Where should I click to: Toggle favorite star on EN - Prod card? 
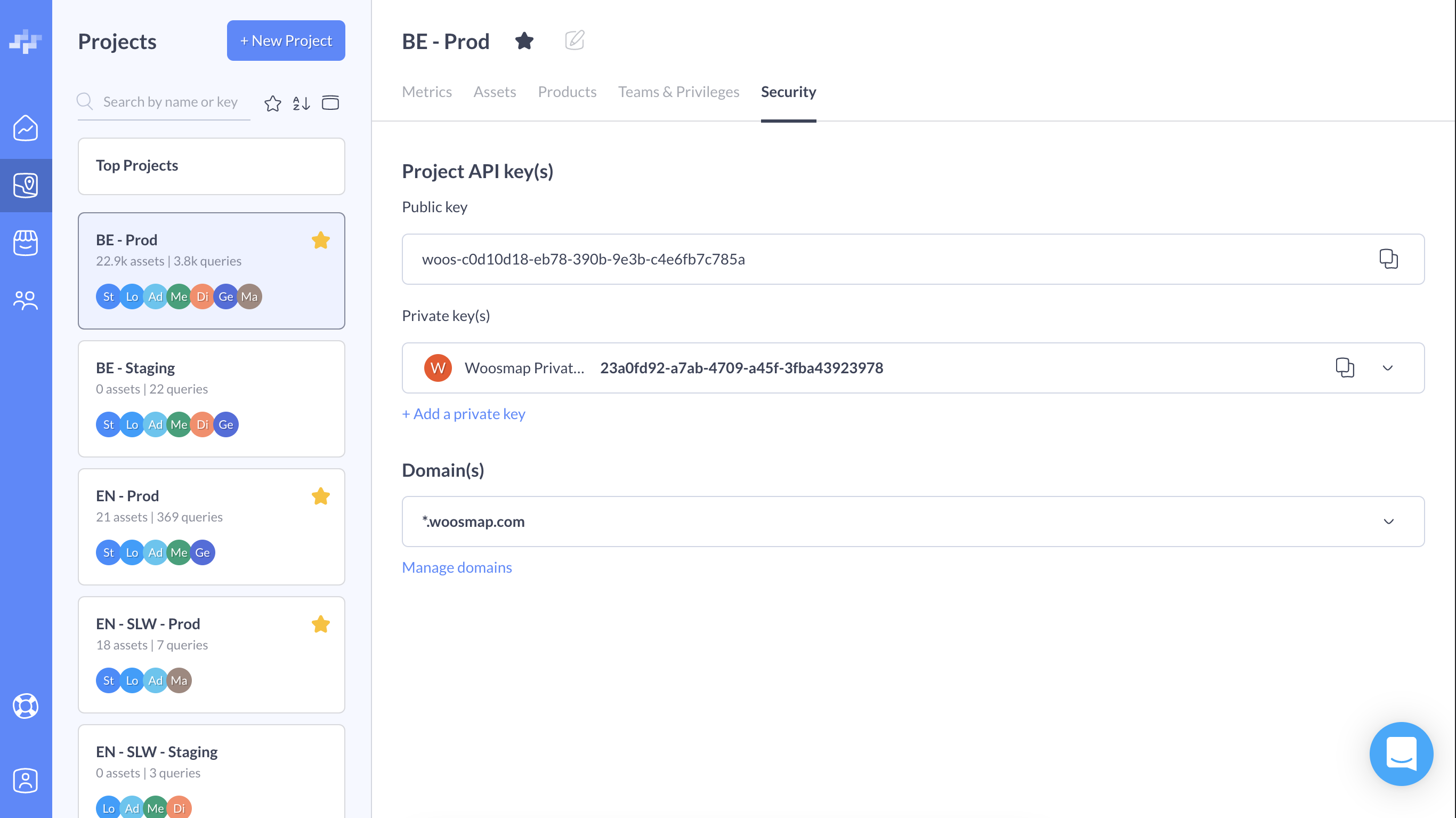coord(320,496)
